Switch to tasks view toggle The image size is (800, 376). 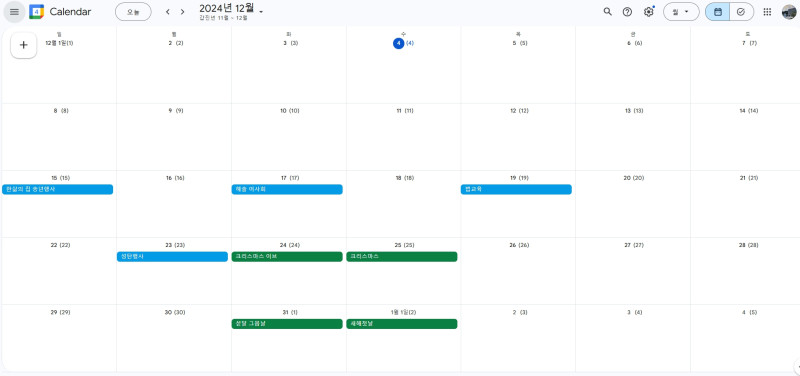[741, 12]
